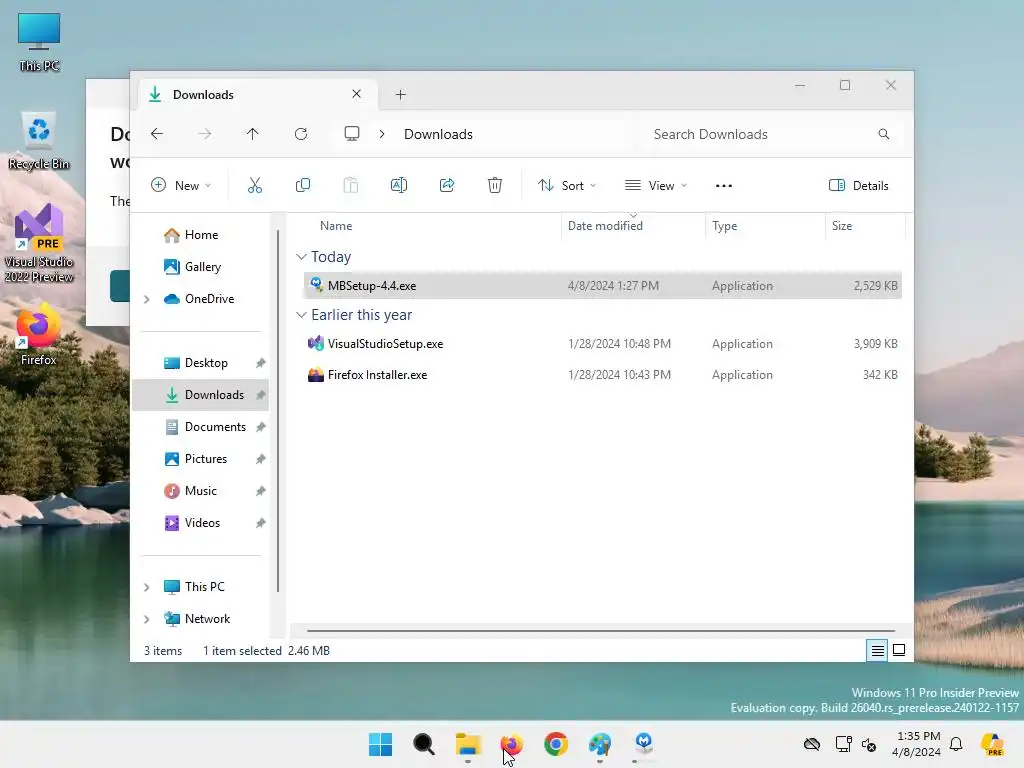Open the View dropdown menu
Image resolution: width=1024 pixels, height=768 pixels.
[x=656, y=185]
